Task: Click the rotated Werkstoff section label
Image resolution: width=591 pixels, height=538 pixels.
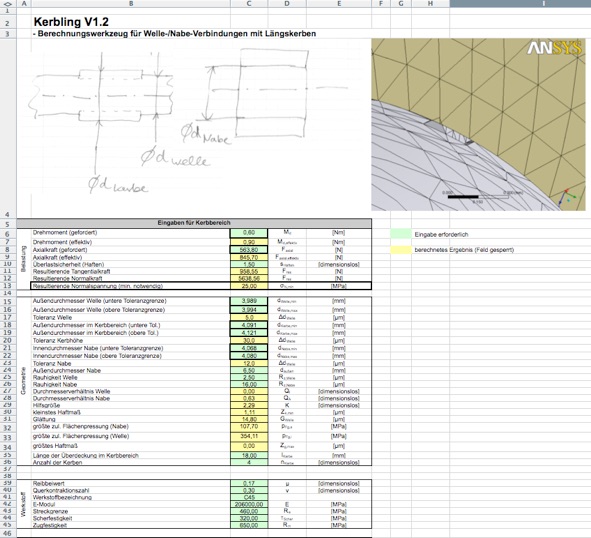Action: pyautogui.click(x=23, y=504)
